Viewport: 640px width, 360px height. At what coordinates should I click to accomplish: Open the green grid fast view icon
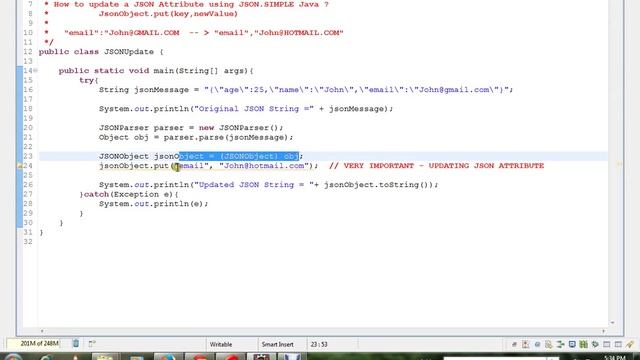click(x=584, y=344)
